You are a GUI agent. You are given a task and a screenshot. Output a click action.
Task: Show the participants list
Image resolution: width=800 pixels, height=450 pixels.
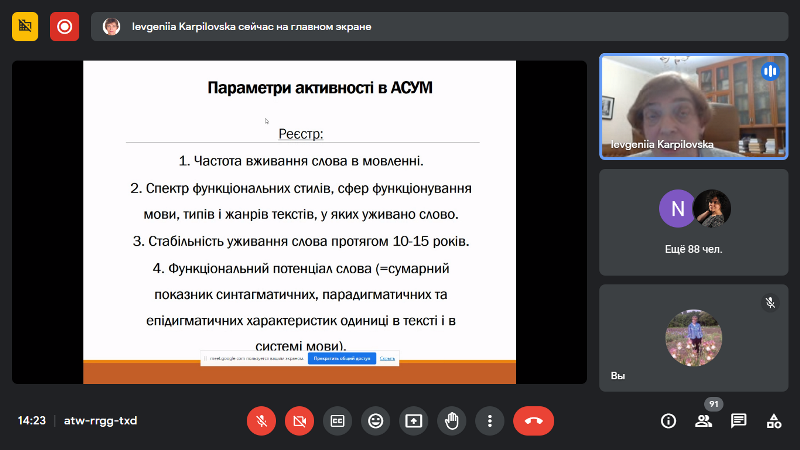(x=704, y=421)
